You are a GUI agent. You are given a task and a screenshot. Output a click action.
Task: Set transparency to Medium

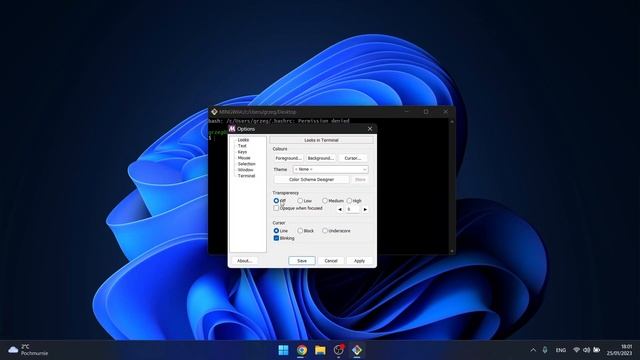coord(325,201)
